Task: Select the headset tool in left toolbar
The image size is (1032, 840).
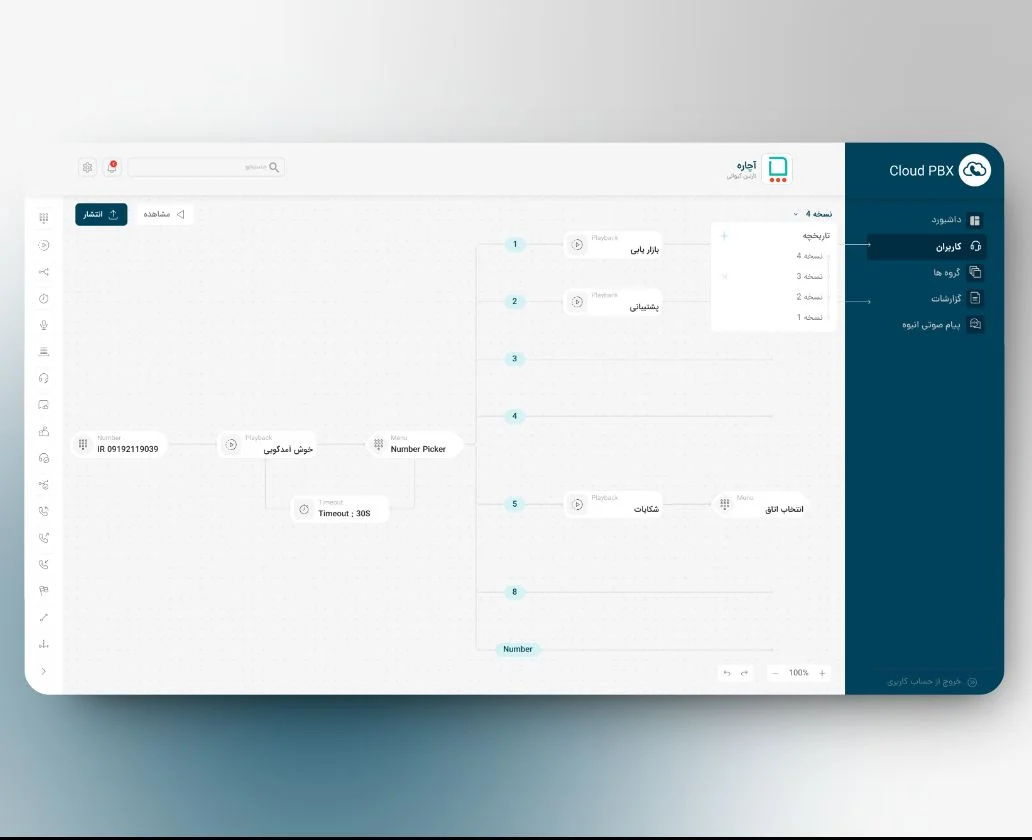Action: tap(44, 378)
